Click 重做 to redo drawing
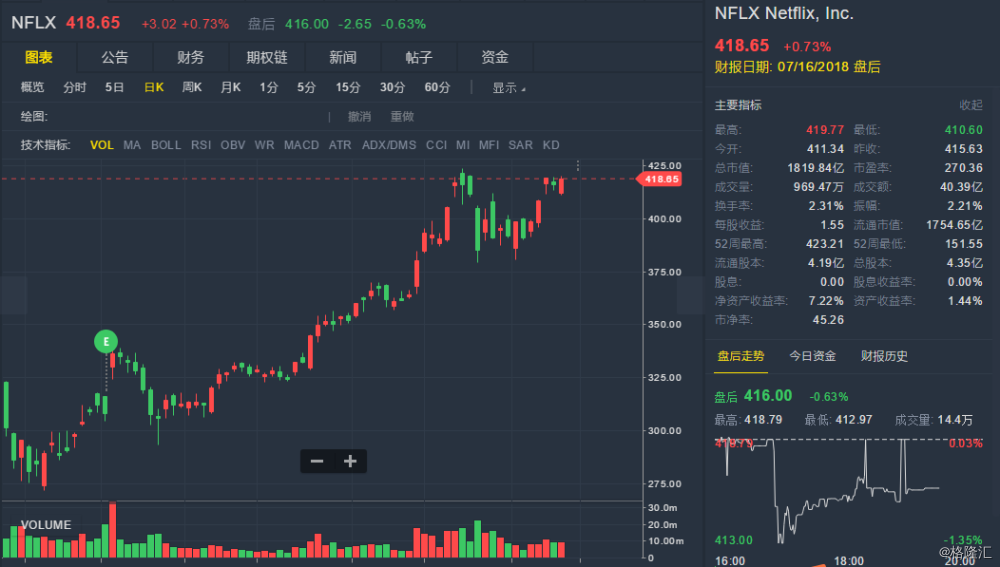The width and height of the screenshot is (1000, 567). [x=402, y=117]
